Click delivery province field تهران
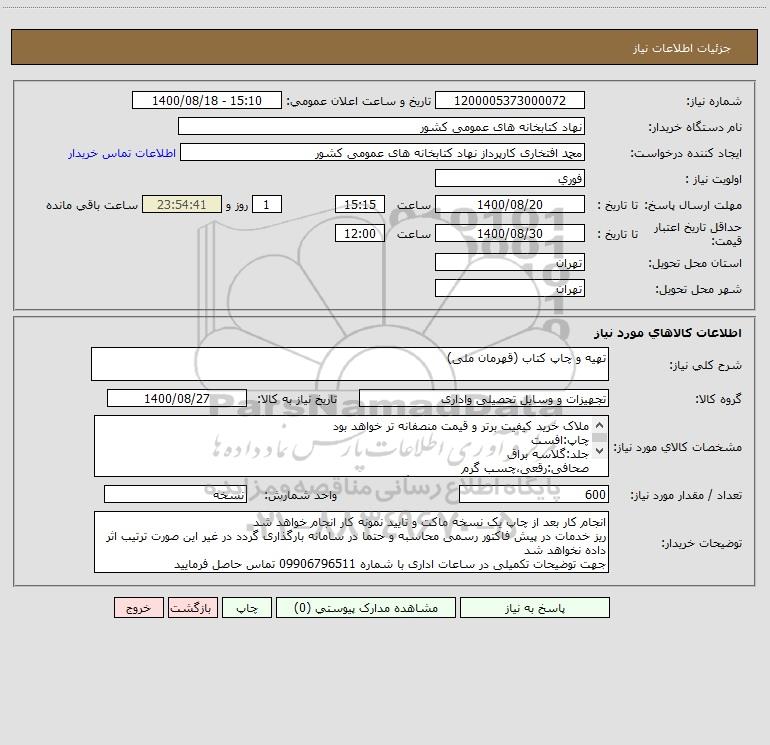Screen dimensions: 770x745 point(510,262)
